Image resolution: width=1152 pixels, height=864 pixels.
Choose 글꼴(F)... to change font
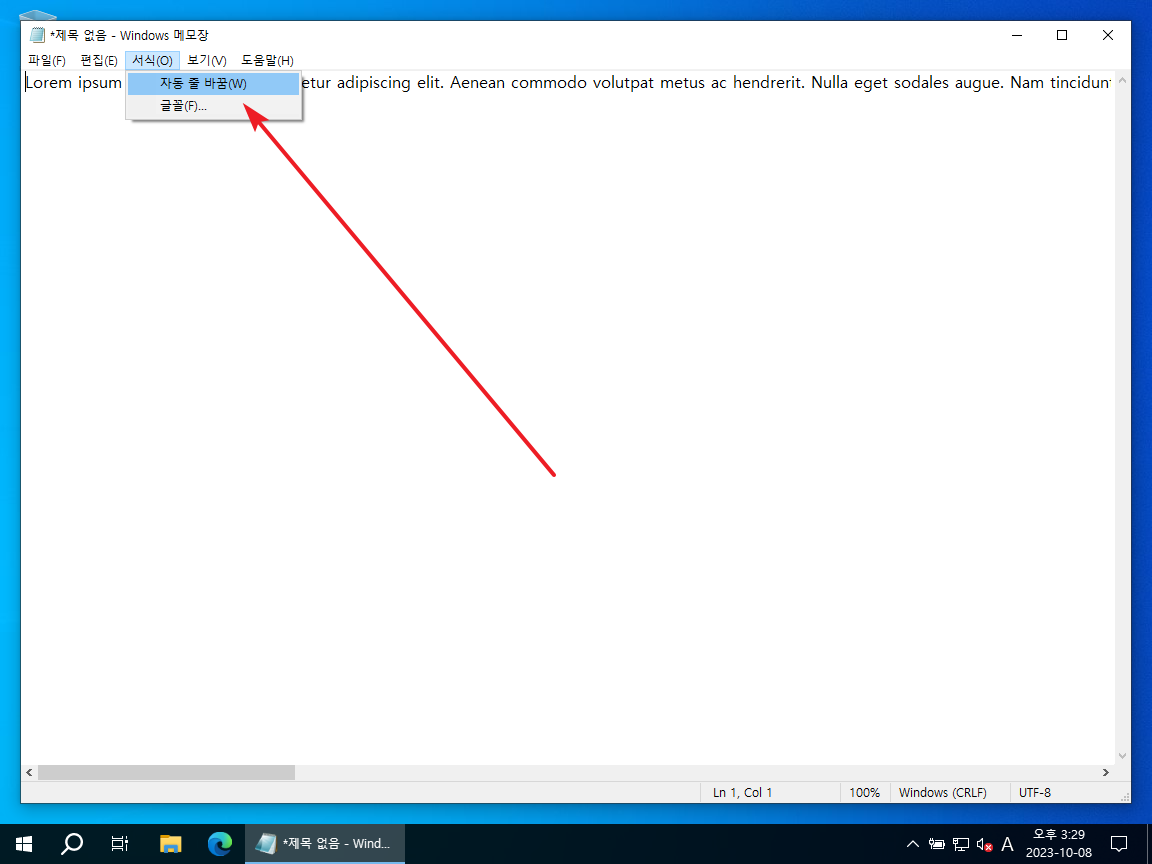tap(213, 106)
